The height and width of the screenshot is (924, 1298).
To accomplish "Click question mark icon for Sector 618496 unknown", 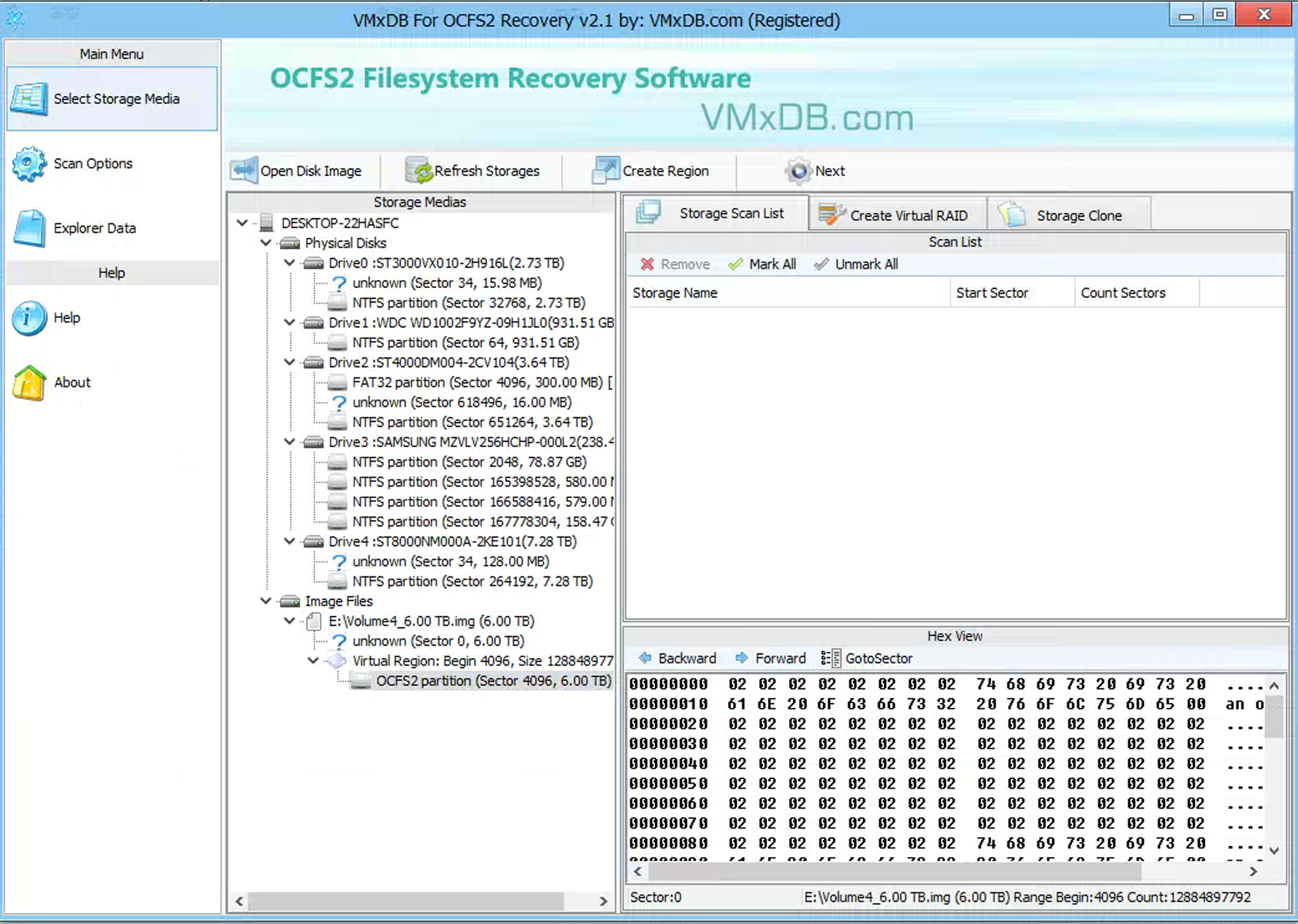I will tap(339, 402).
